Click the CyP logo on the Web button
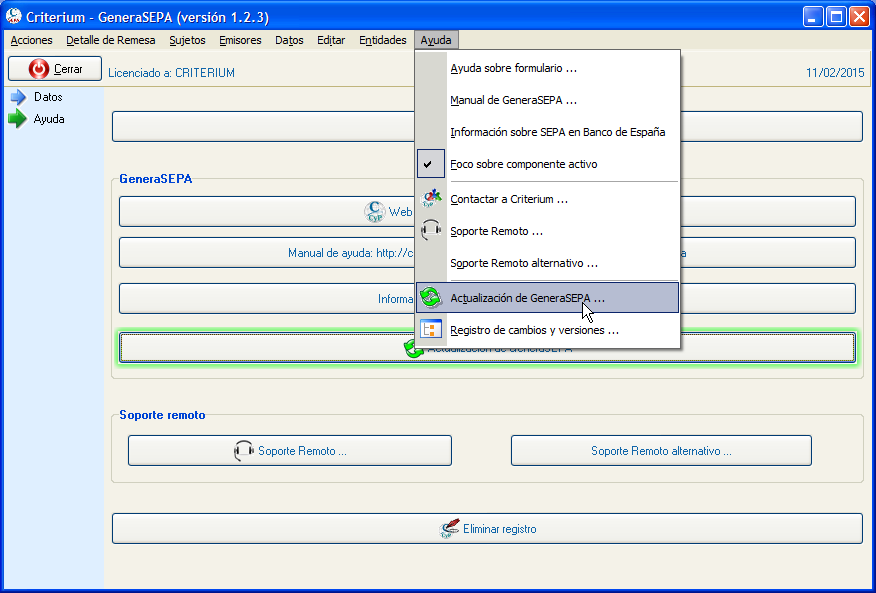This screenshot has width=876, height=593. point(375,212)
